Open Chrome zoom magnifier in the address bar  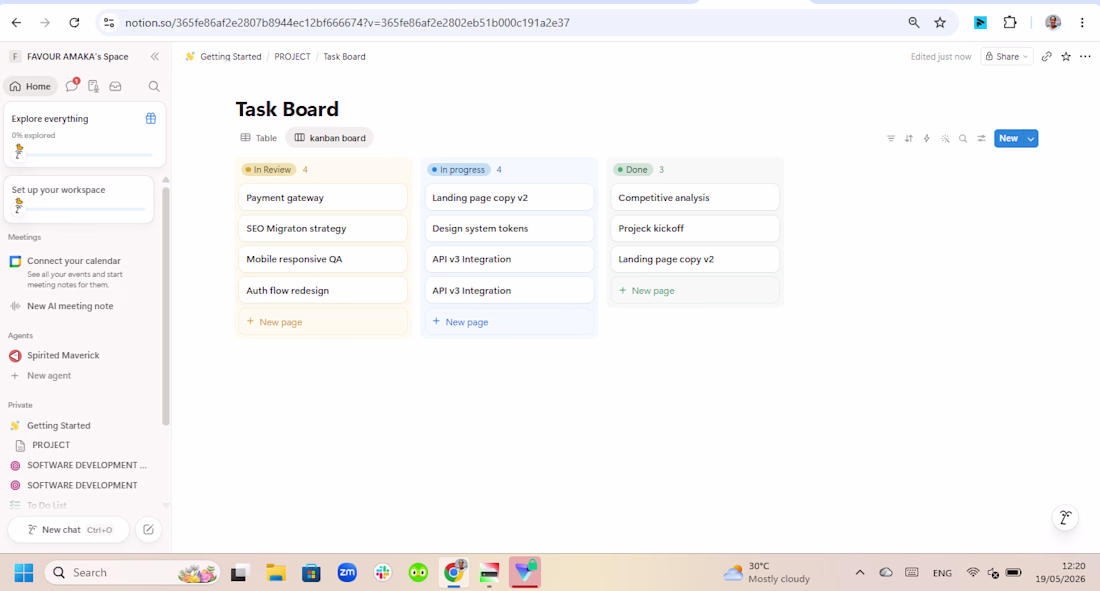pos(913,22)
